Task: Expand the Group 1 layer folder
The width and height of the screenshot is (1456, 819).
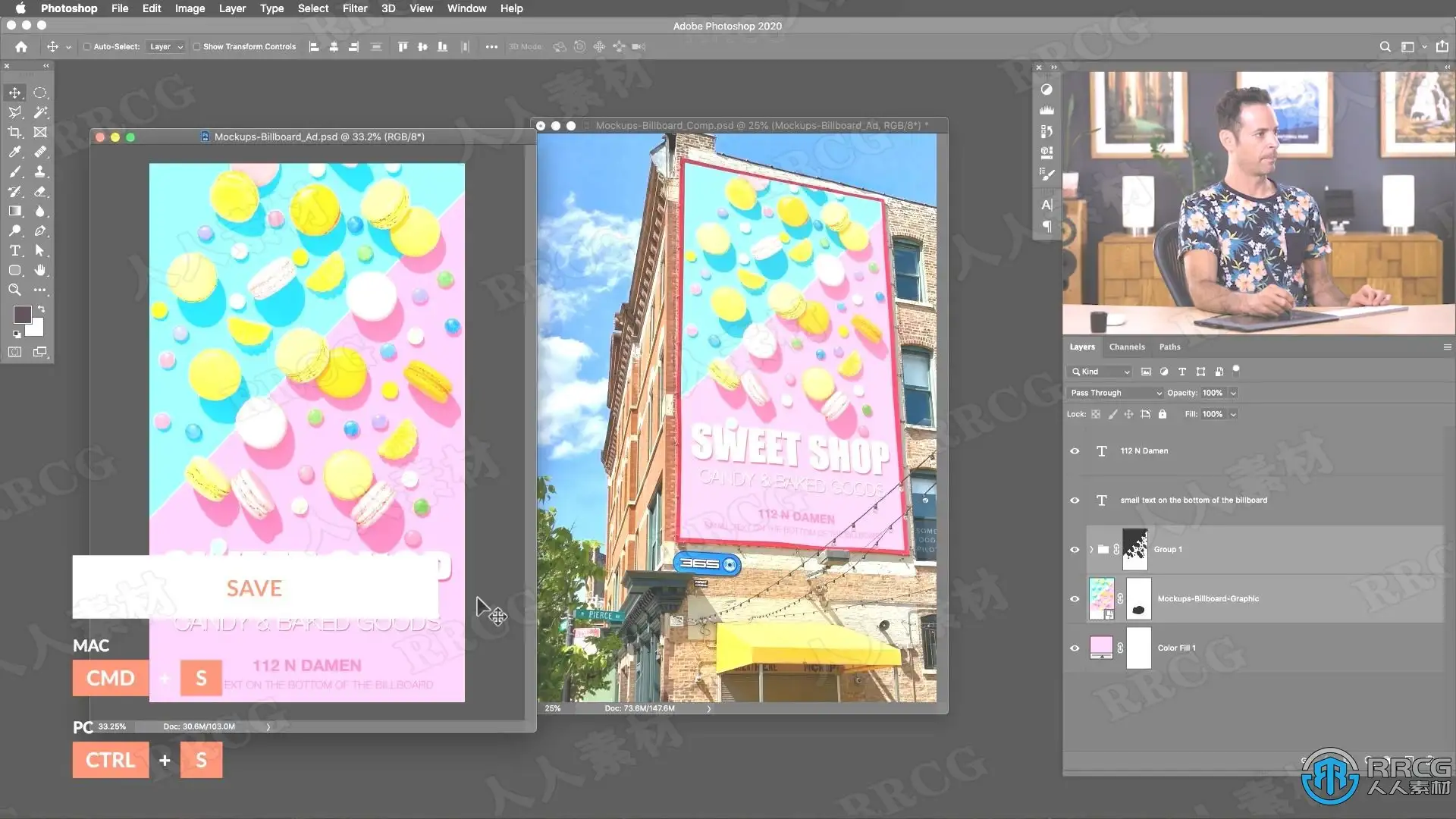Action: point(1091,550)
